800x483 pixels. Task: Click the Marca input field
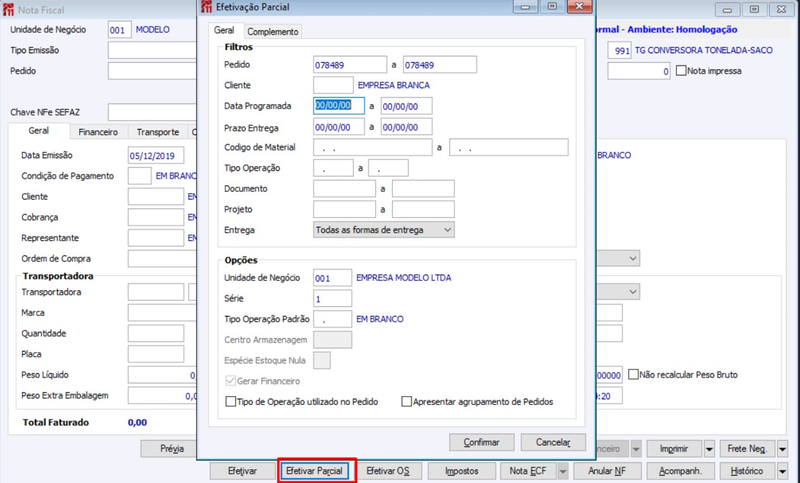coord(162,313)
